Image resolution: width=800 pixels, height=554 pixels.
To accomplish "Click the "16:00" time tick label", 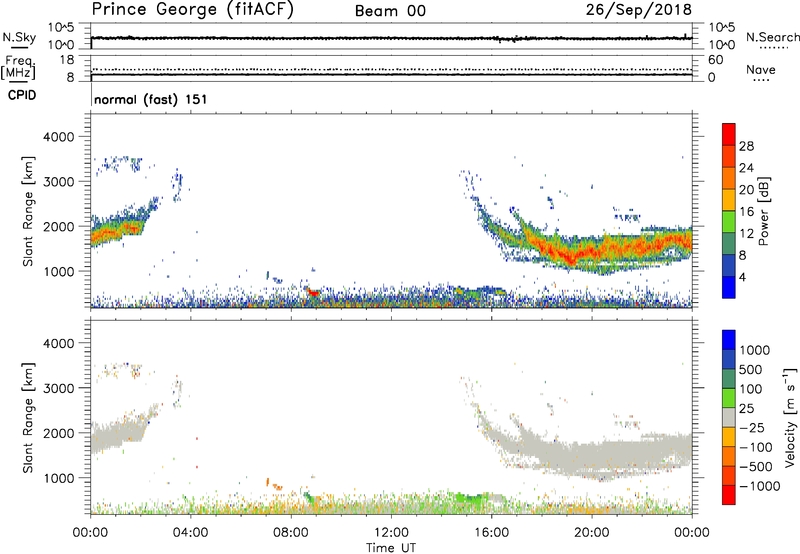I will pyautogui.click(x=491, y=533).
